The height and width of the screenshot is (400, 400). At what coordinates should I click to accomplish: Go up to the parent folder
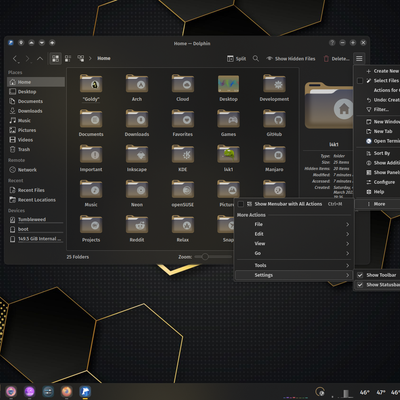(x=40, y=59)
